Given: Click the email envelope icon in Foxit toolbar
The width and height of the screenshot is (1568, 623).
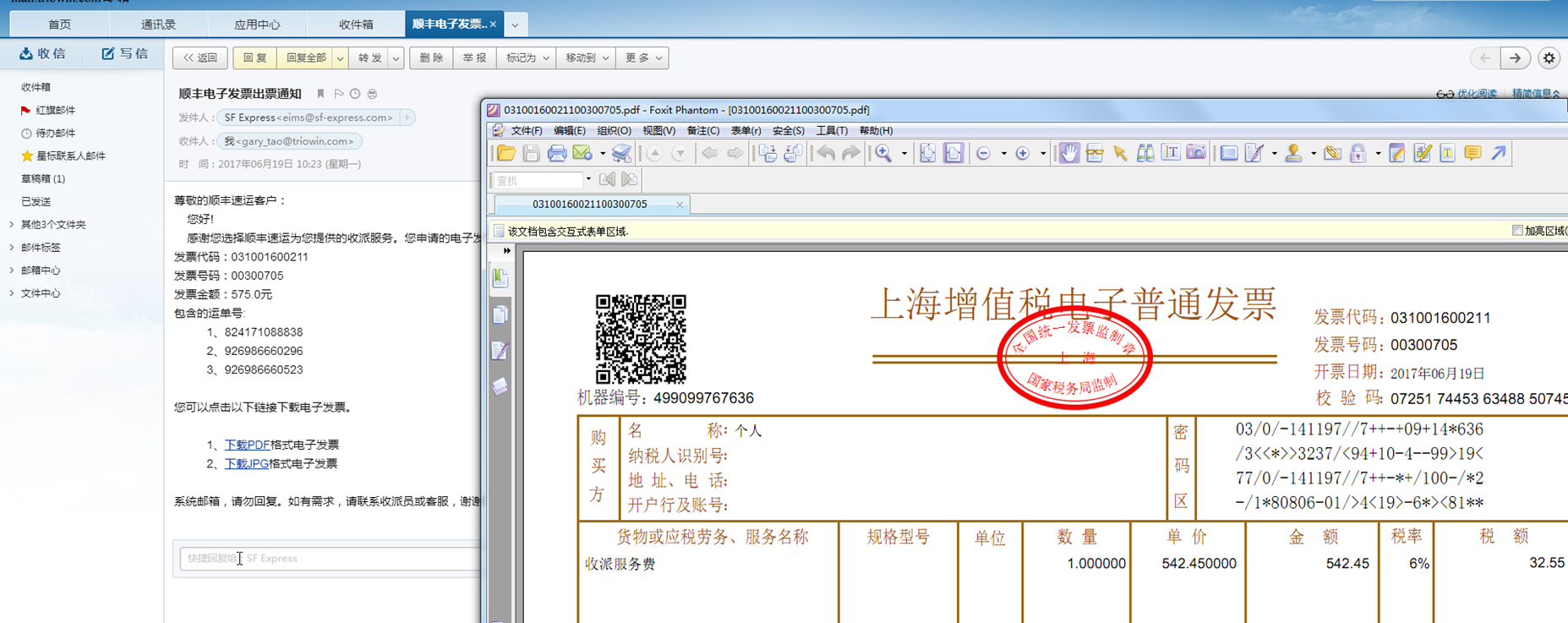Looking at the screenshot, I should tap(582, 153).
